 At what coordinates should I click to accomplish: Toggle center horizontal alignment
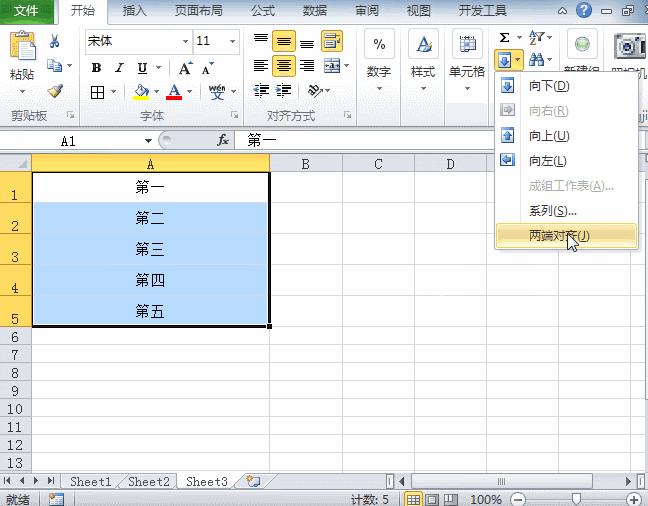click(284, 66)
